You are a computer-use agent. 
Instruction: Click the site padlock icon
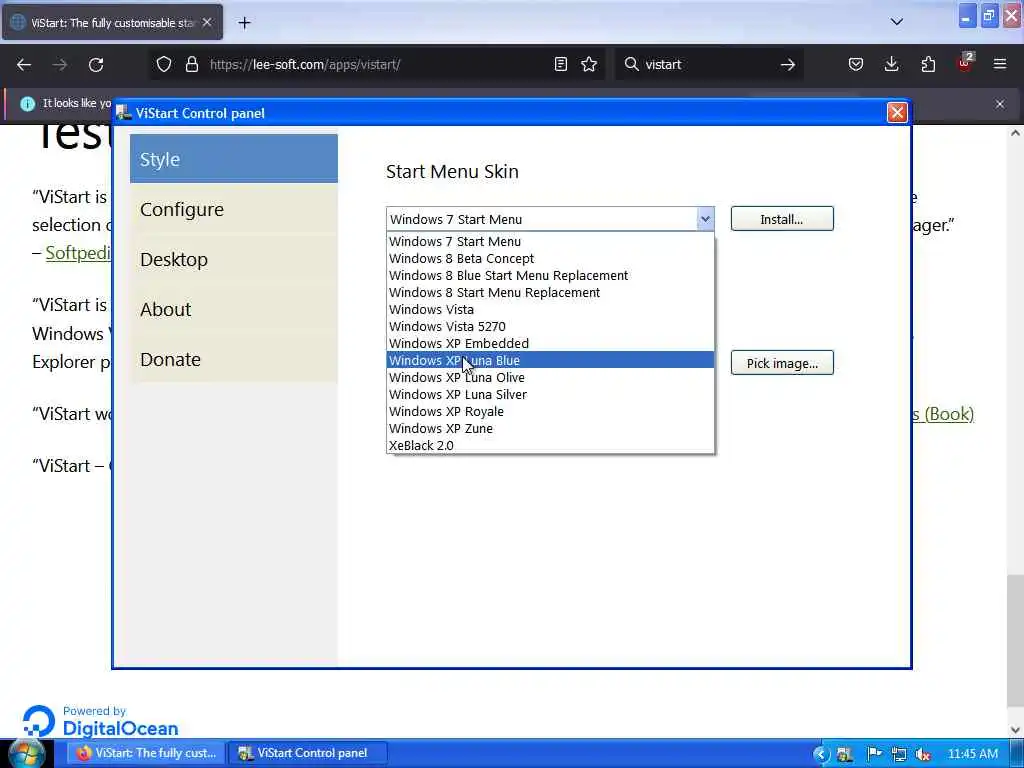pos(191,64)
